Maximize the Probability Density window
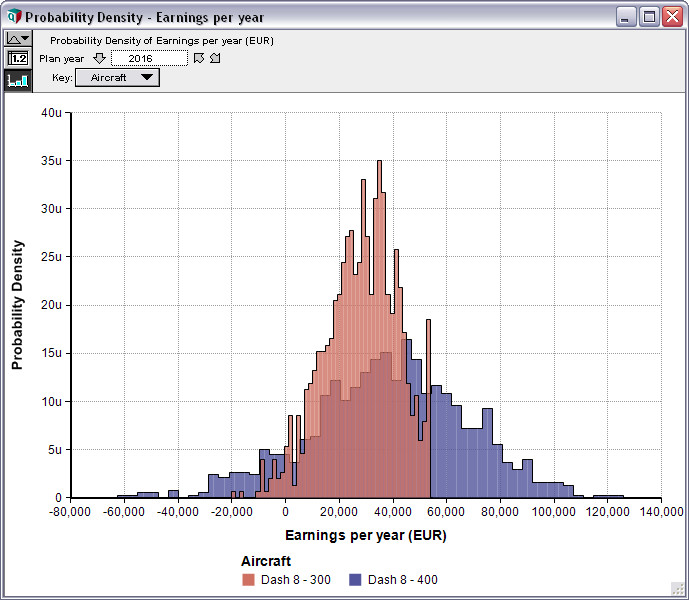Screen dimensions: 689x600 click(648, 17)
